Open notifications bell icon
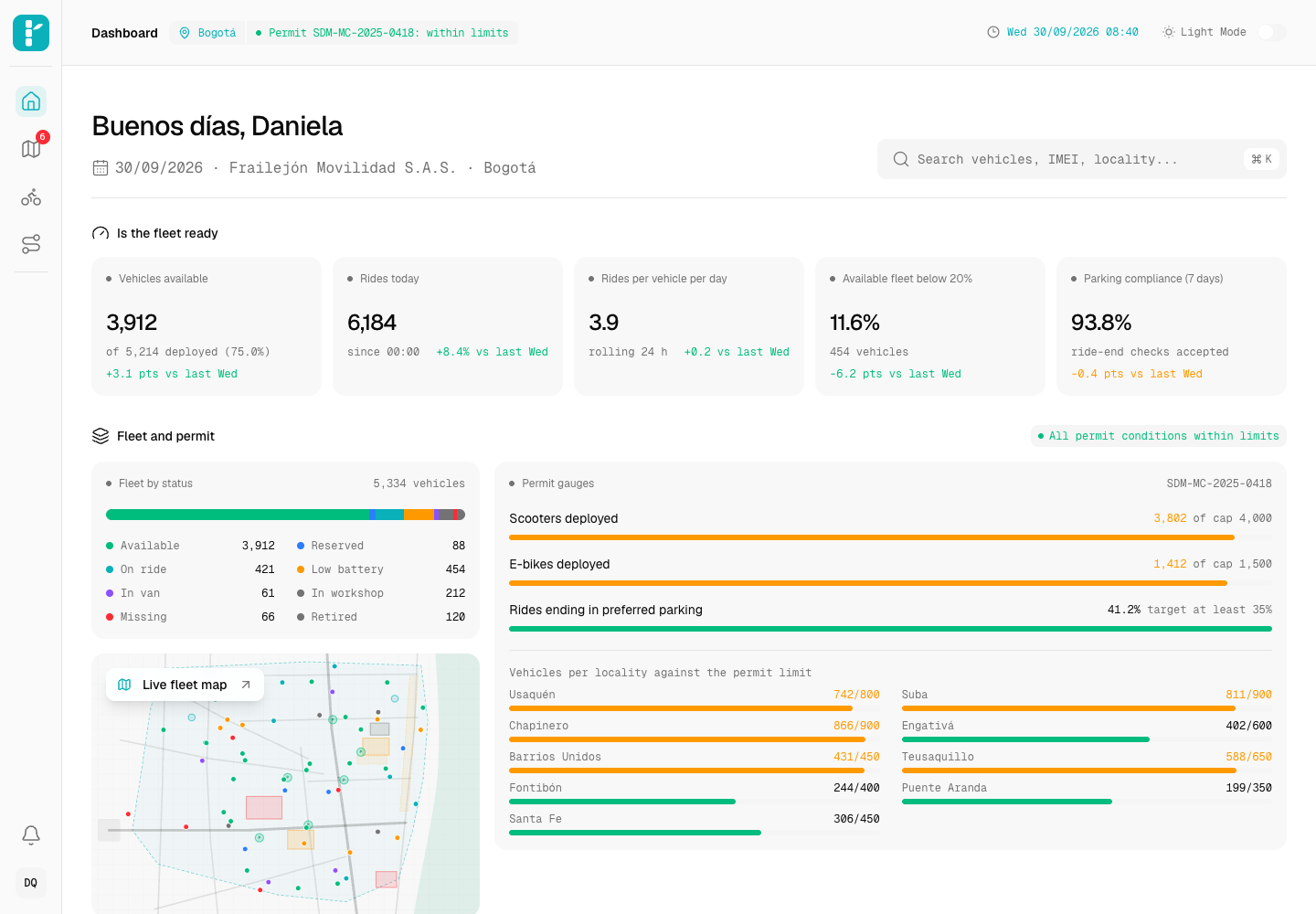 31,834
